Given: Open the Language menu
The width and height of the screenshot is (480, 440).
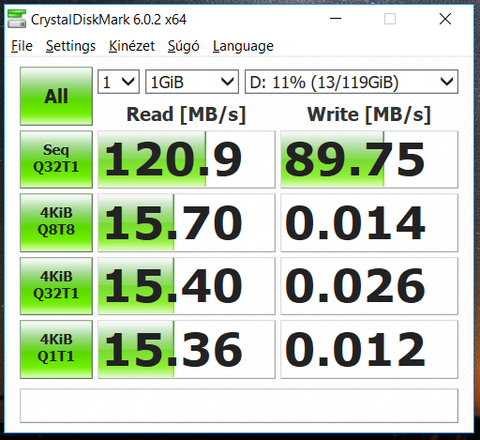Looking at the screenshot, I should 243,46.
